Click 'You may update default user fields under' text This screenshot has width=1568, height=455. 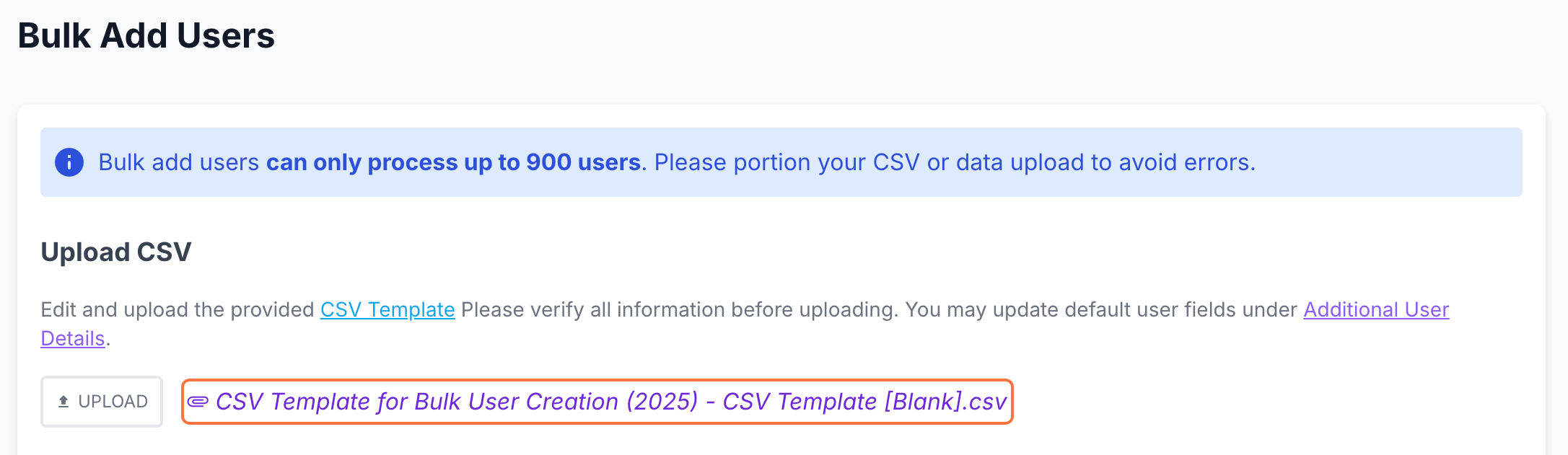(1100, 309)
